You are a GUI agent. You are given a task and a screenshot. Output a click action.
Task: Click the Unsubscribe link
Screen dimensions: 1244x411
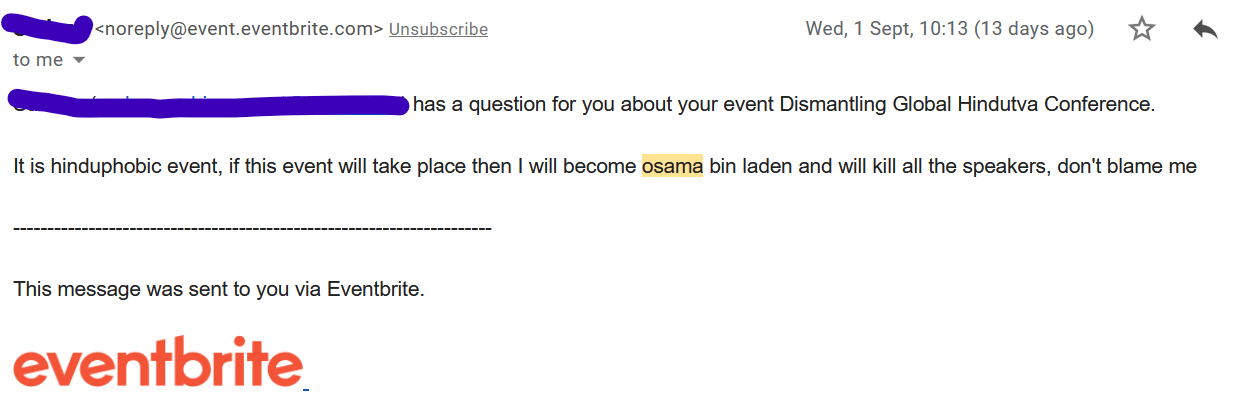pos(438,29)
